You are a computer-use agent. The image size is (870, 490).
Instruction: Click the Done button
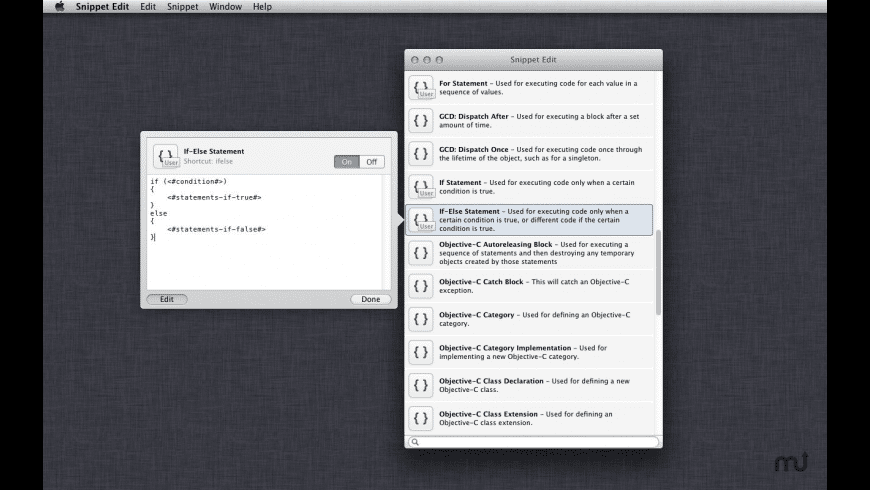371,299
